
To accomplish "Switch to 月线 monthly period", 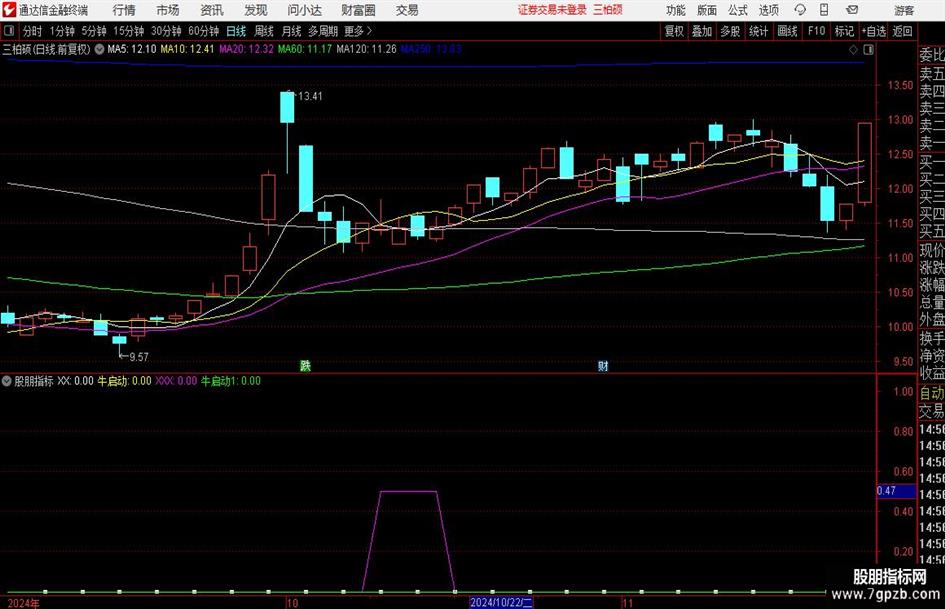I will (292, 31).
